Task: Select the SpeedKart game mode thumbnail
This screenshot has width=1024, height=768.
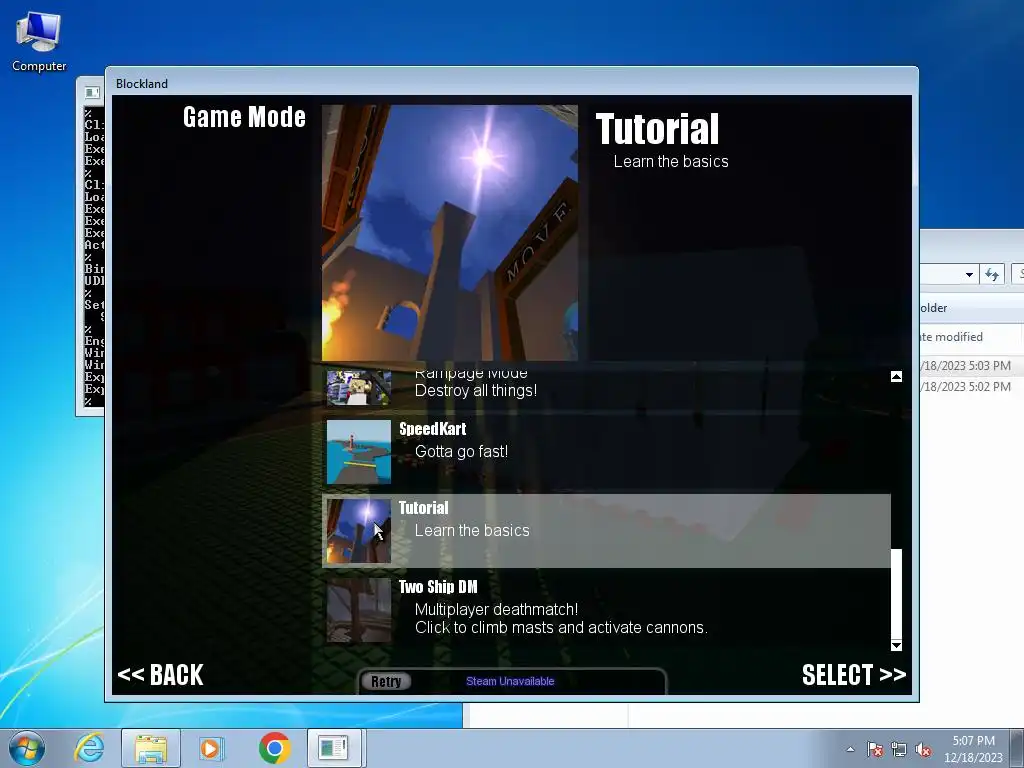Action: (359, 451)
